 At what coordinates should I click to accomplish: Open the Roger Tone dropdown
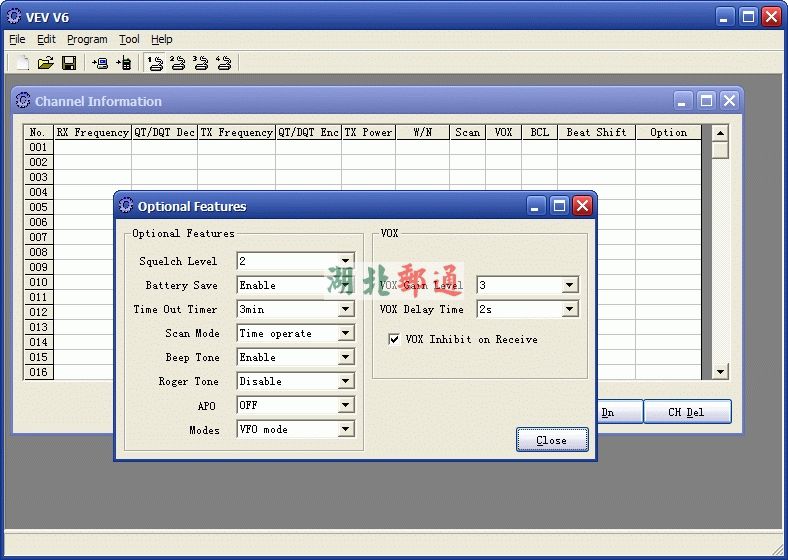tap(345, 381)
